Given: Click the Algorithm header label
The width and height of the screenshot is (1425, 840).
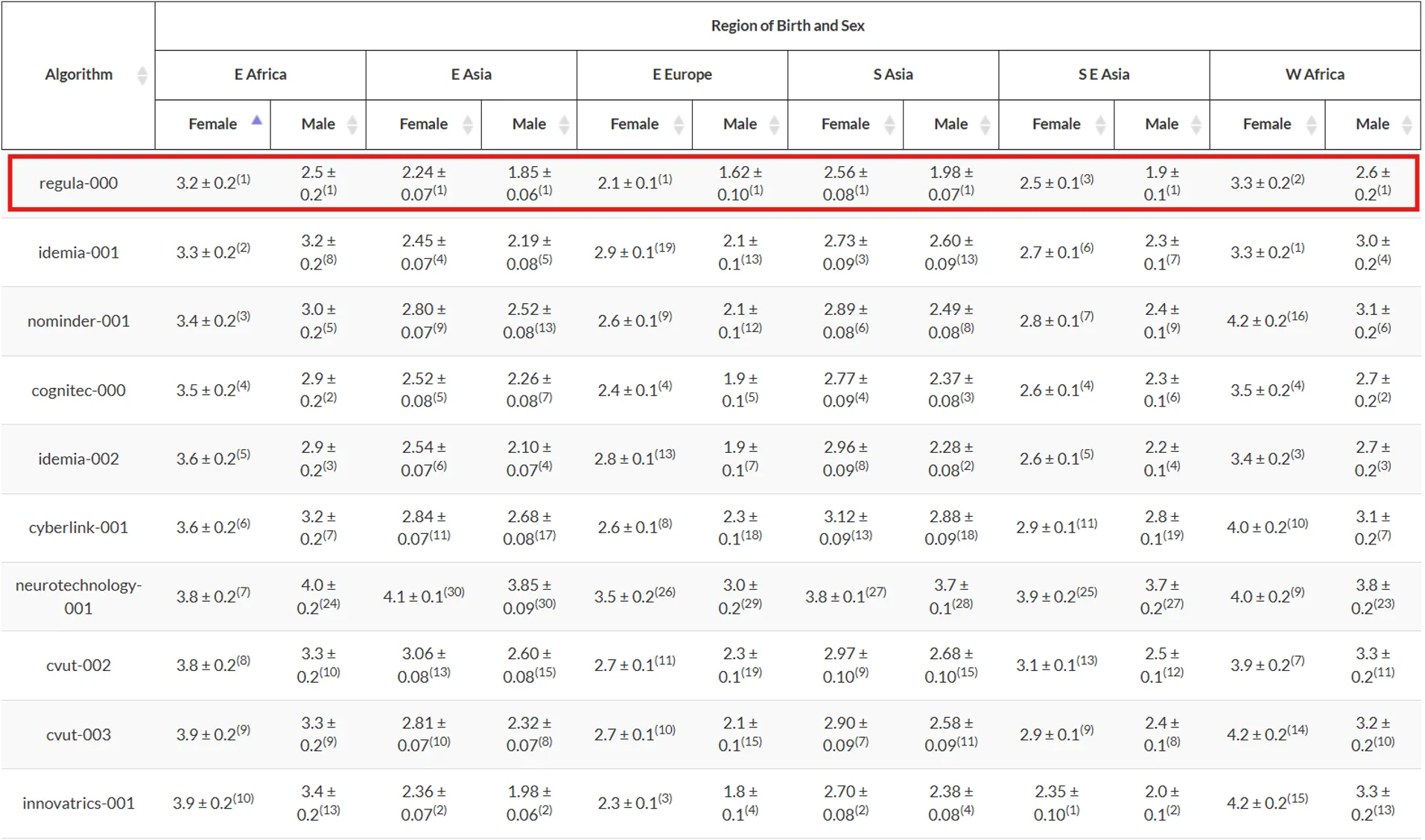Looking at the screenshot, I should coord(79,74).
